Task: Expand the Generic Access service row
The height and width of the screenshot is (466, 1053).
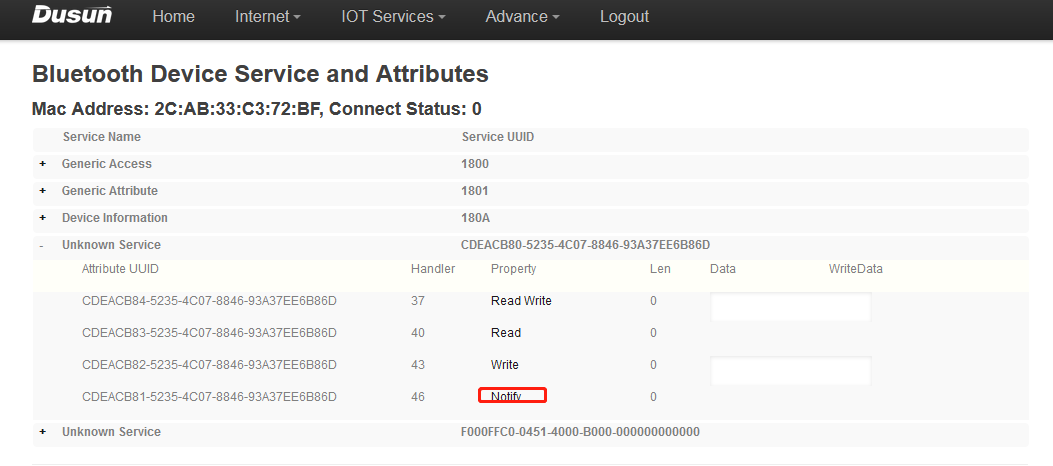Action: tap(42, 164)
